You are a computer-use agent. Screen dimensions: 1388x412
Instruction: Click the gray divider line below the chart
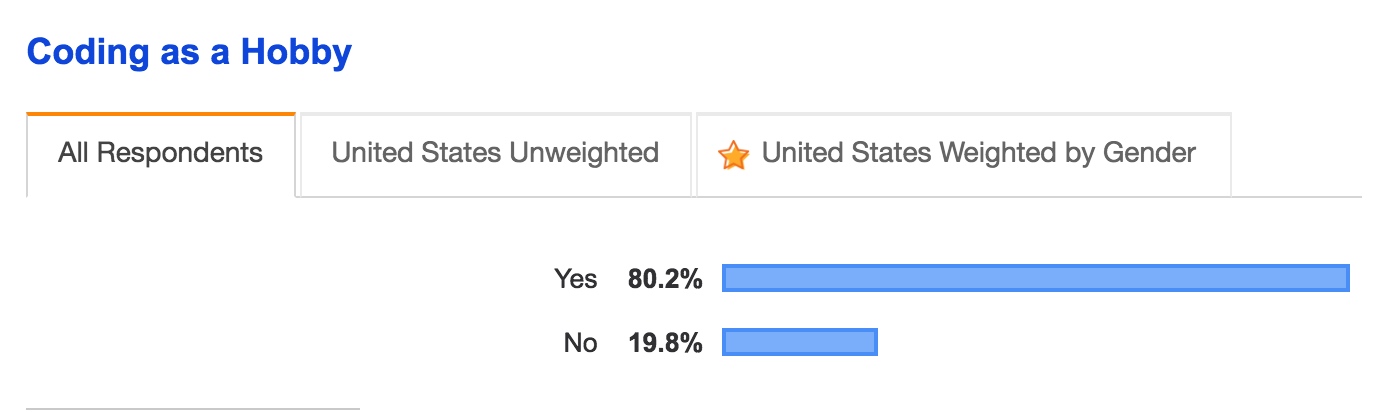192,408
